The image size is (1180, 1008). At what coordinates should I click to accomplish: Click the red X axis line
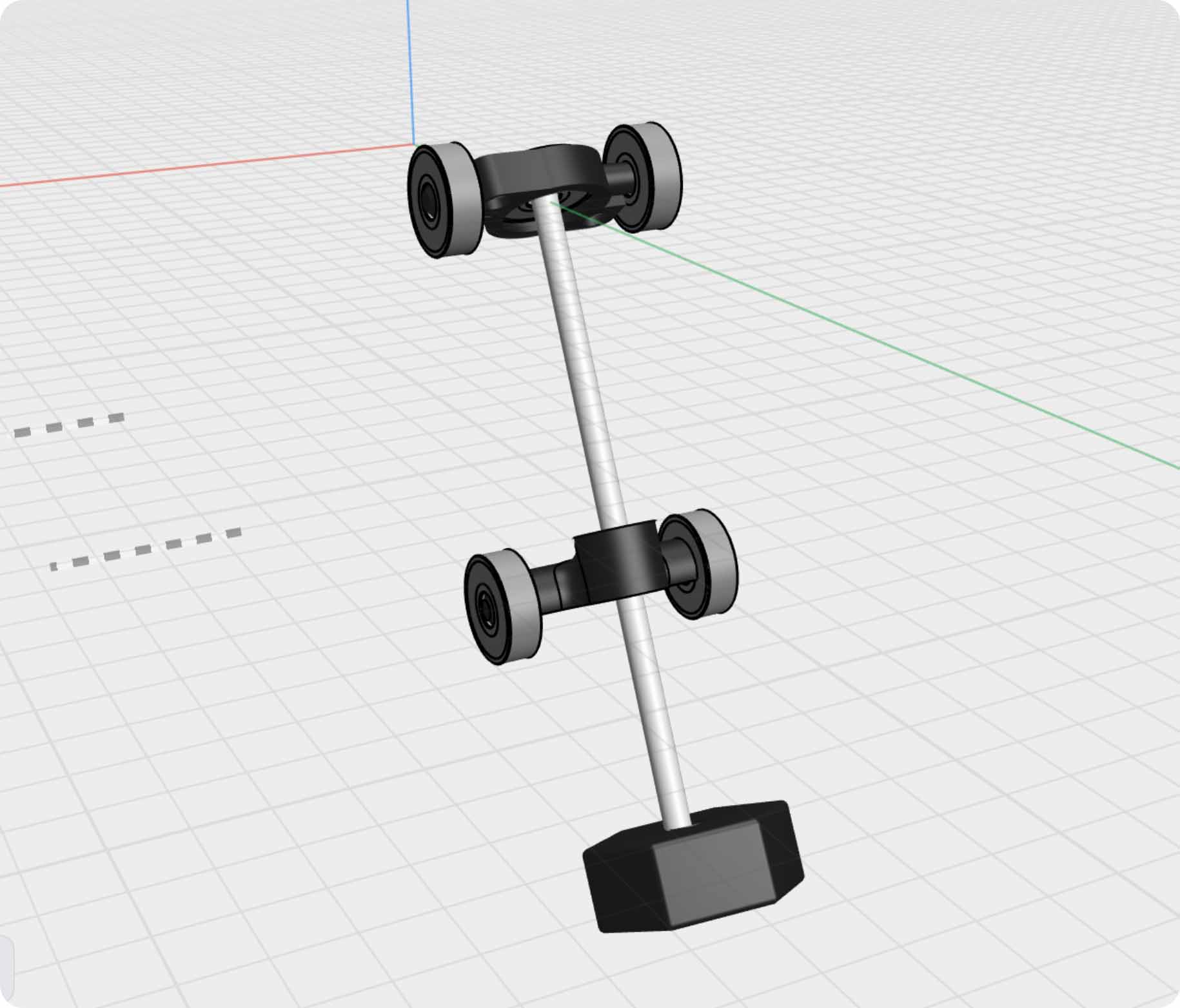point(193,166)
